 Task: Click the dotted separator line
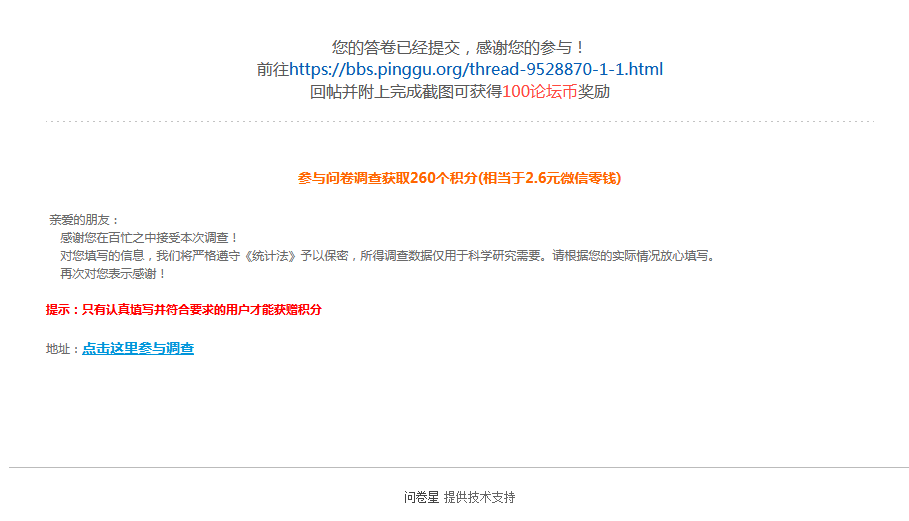point(459,122)
